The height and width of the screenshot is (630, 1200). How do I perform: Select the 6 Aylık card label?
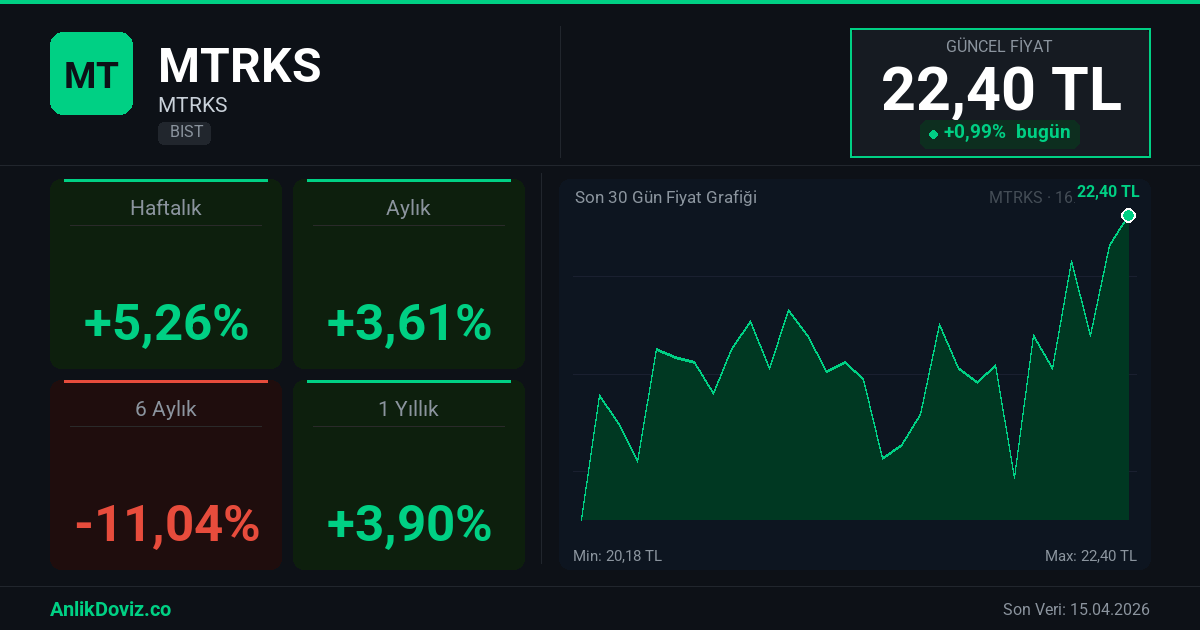tap(166, 409)
